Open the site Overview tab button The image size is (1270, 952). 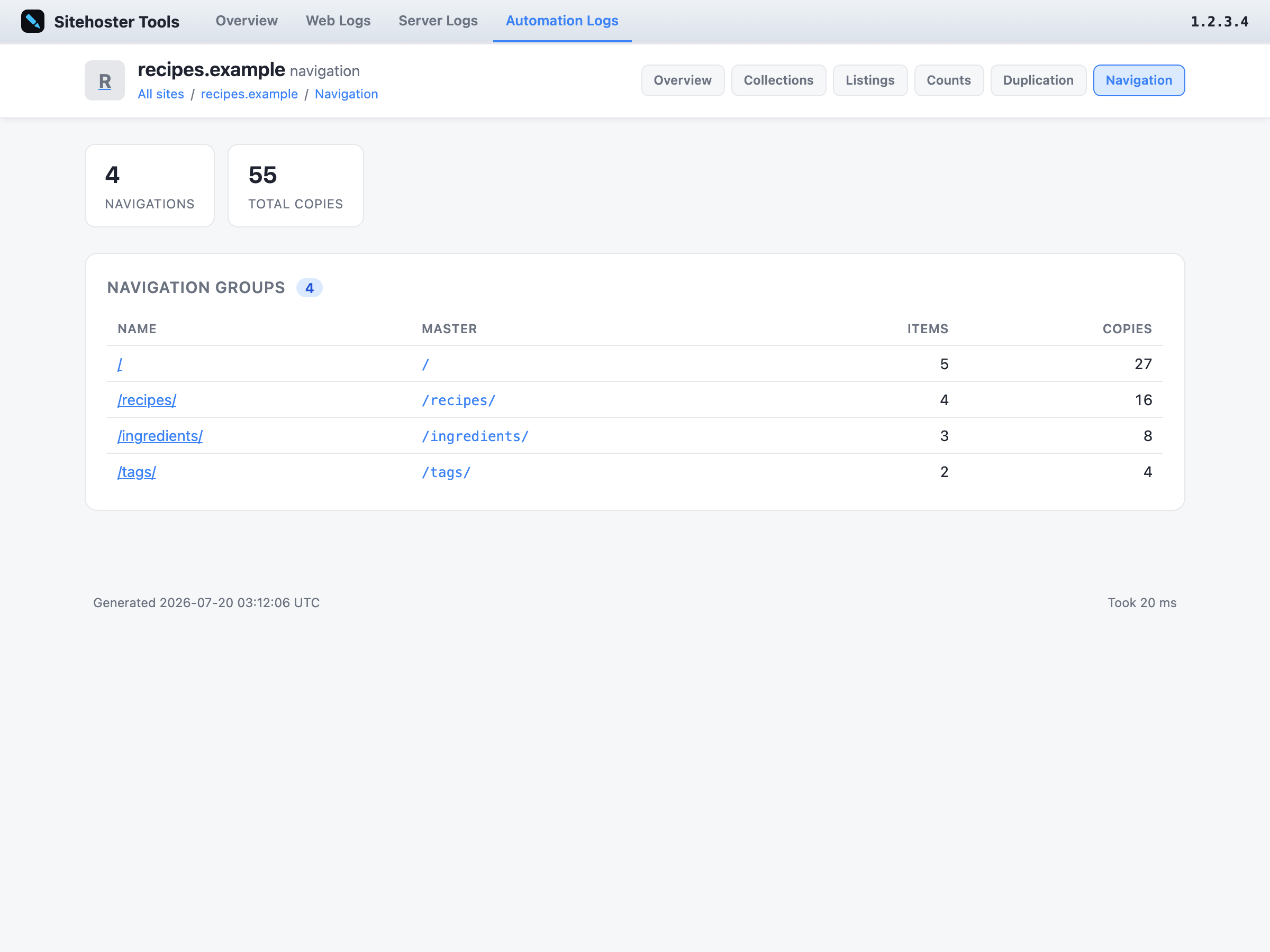pos(683,80)
